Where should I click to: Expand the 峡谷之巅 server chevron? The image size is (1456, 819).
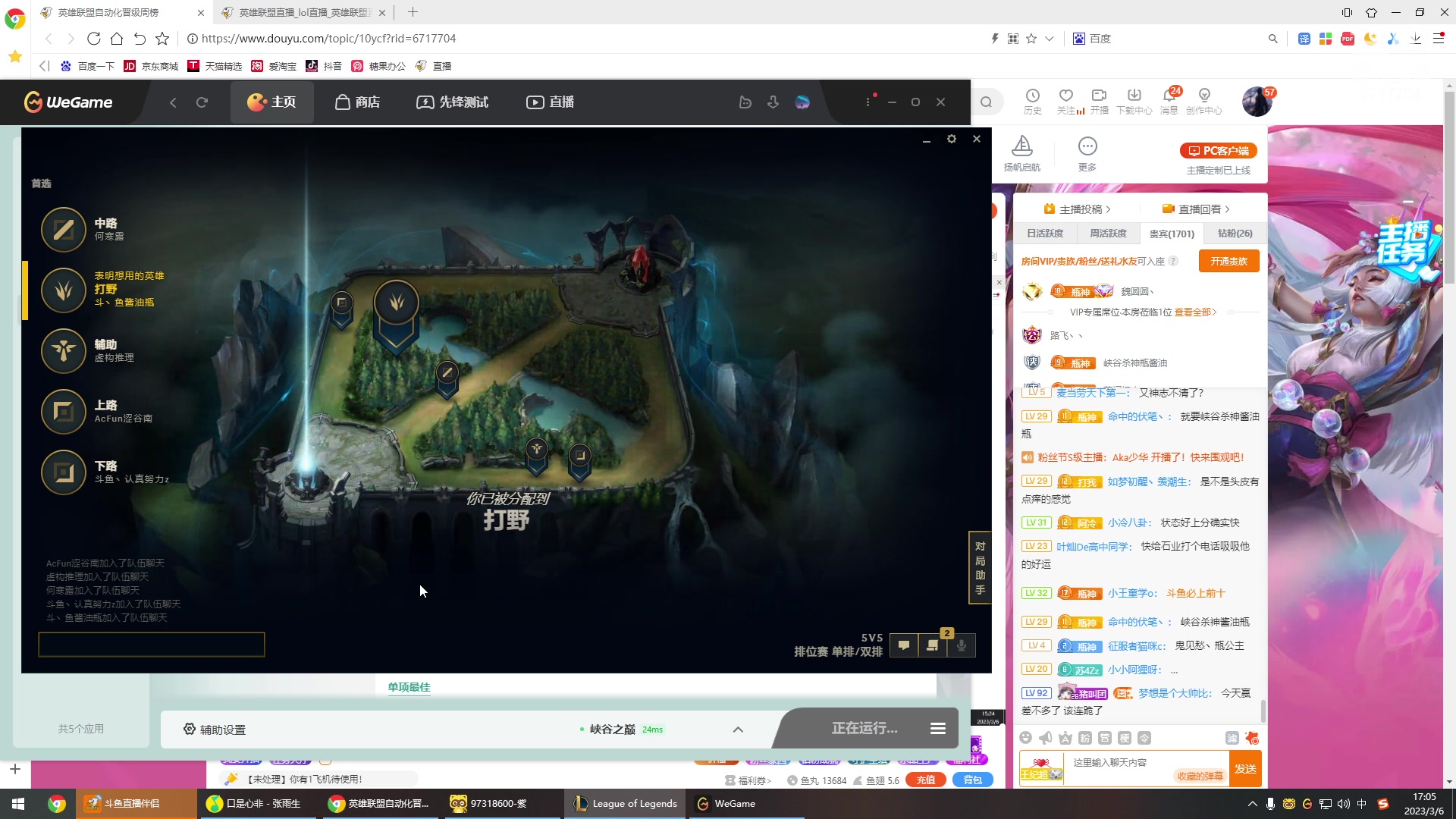click(738, 730)
